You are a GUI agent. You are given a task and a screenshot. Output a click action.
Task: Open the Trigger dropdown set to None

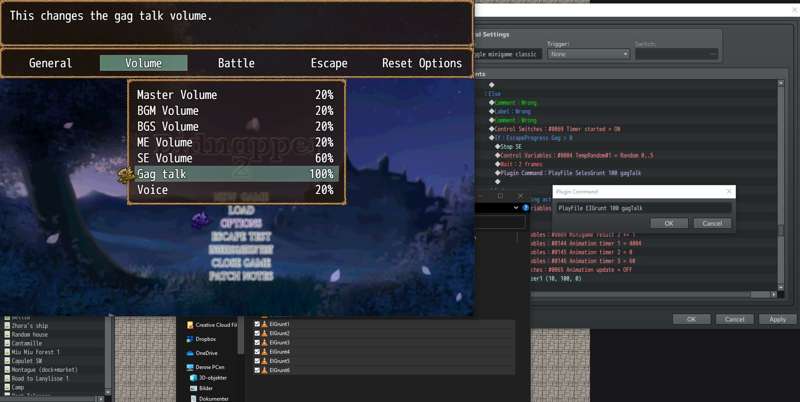click(x=588, y=54)
